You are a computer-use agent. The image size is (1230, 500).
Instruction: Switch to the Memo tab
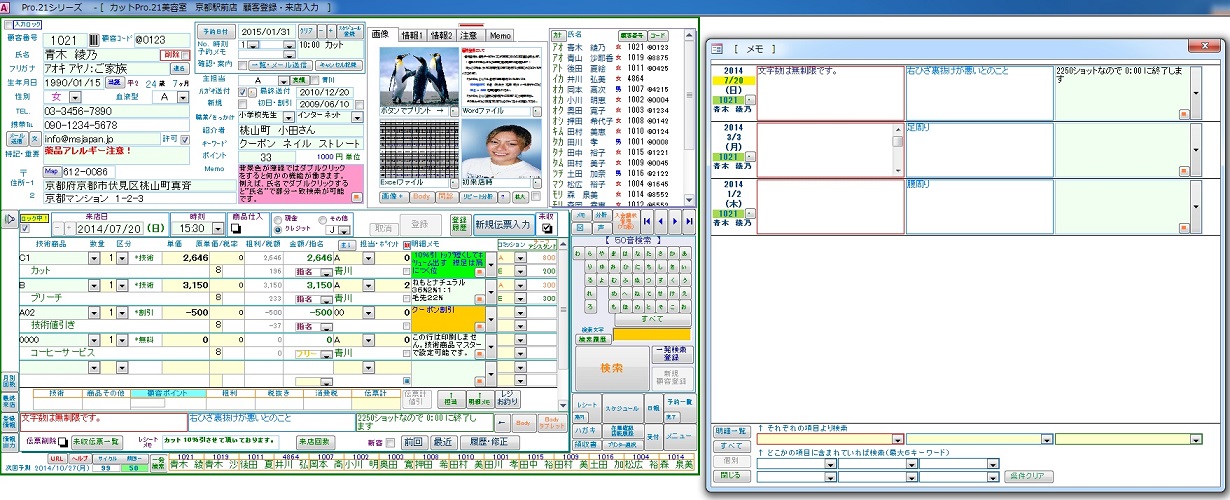(x=501, y=35)
